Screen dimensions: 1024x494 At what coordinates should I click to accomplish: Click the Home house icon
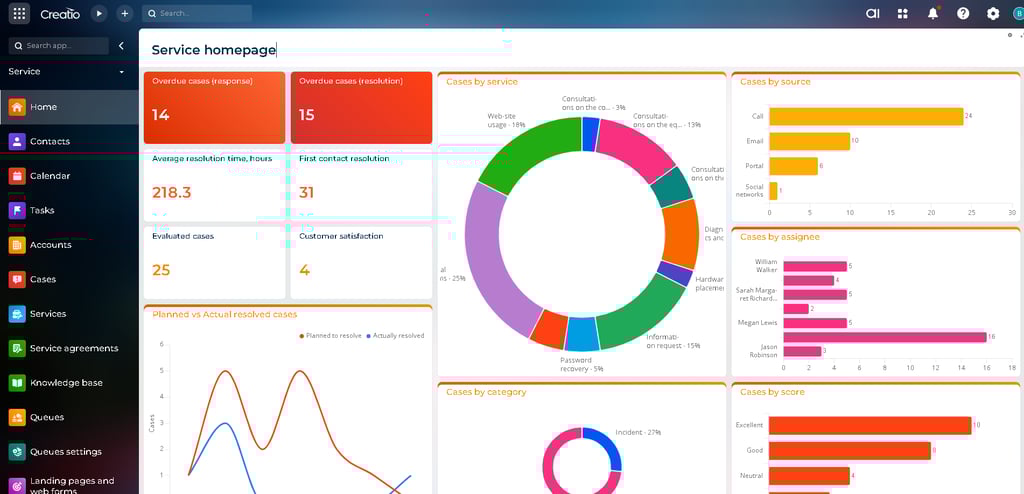[x=17, y=107]
